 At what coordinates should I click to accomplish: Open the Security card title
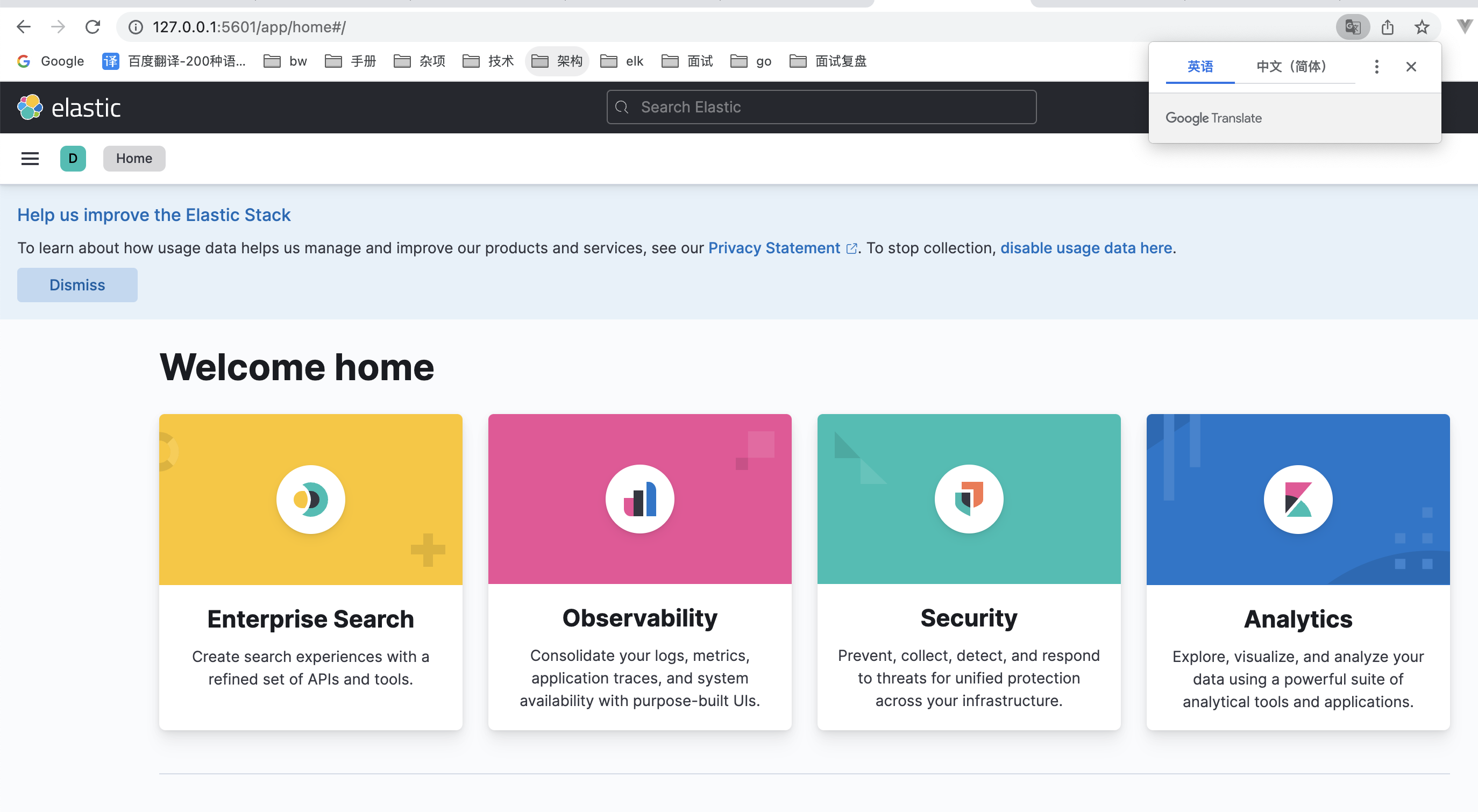point(969,618)
